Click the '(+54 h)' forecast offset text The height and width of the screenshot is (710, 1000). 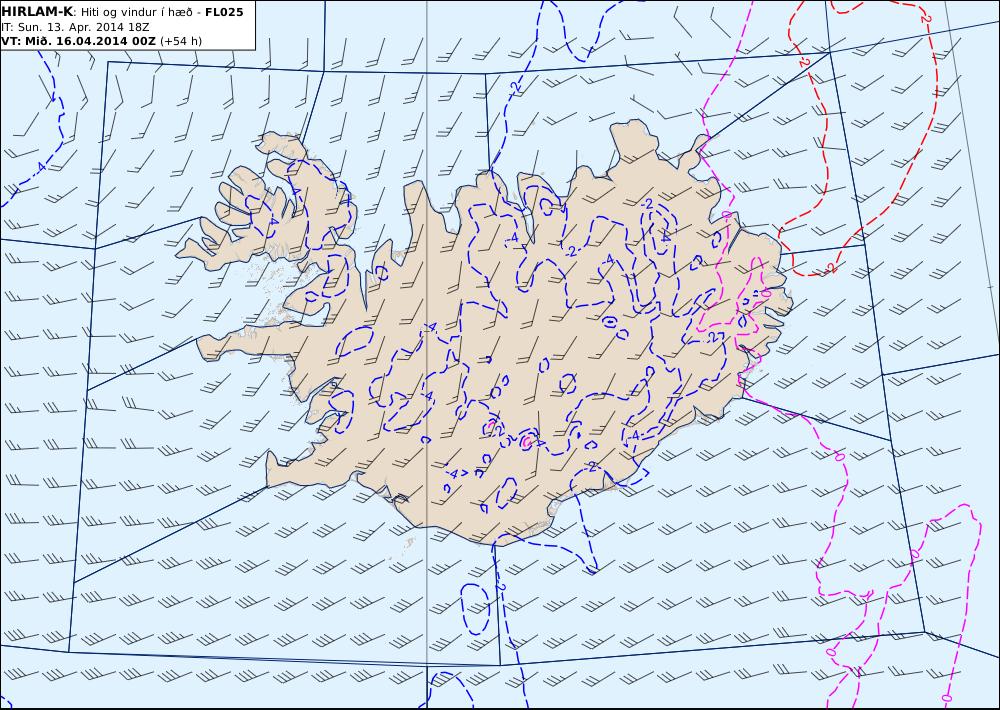pyautogui.click(x=180, y=41)
